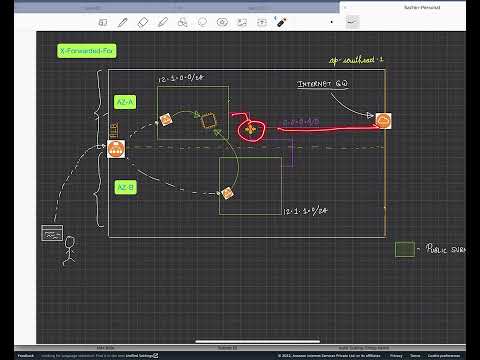Select the highlighter tool
Viewport: 480px width, 360px height.
(x=163, y=23)
